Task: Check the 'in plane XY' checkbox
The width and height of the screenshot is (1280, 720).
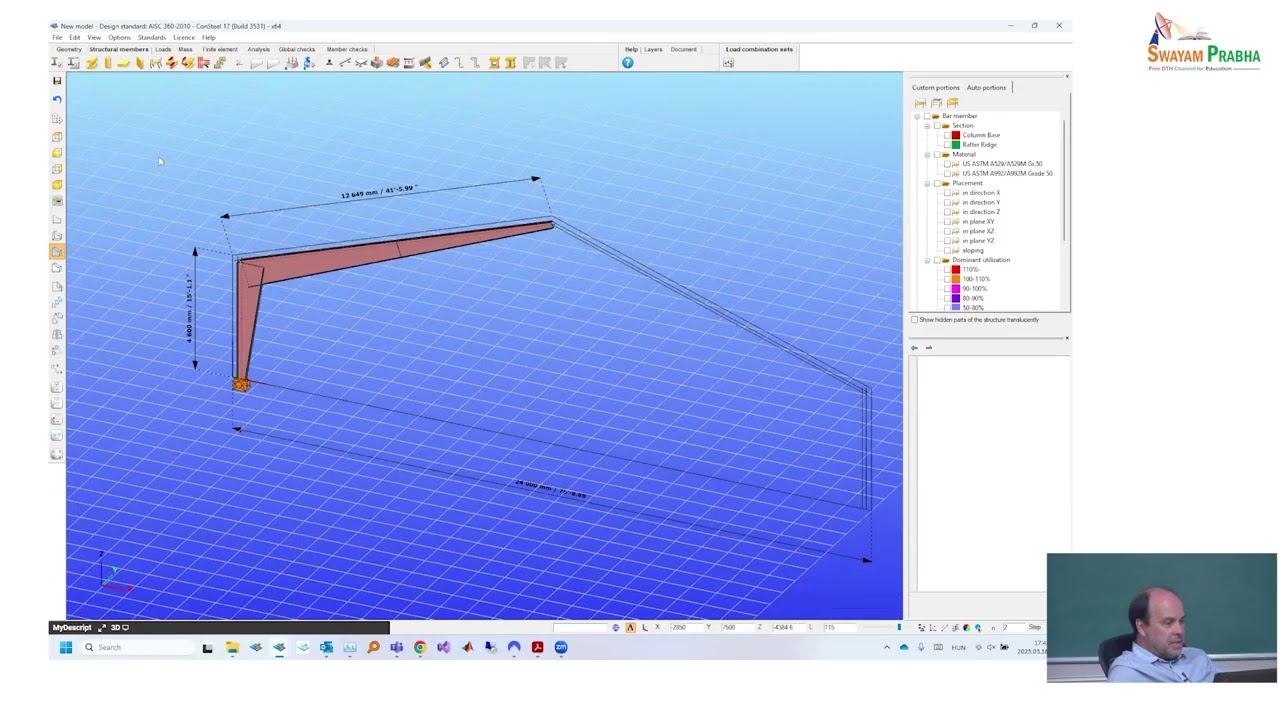Action: 947,222
